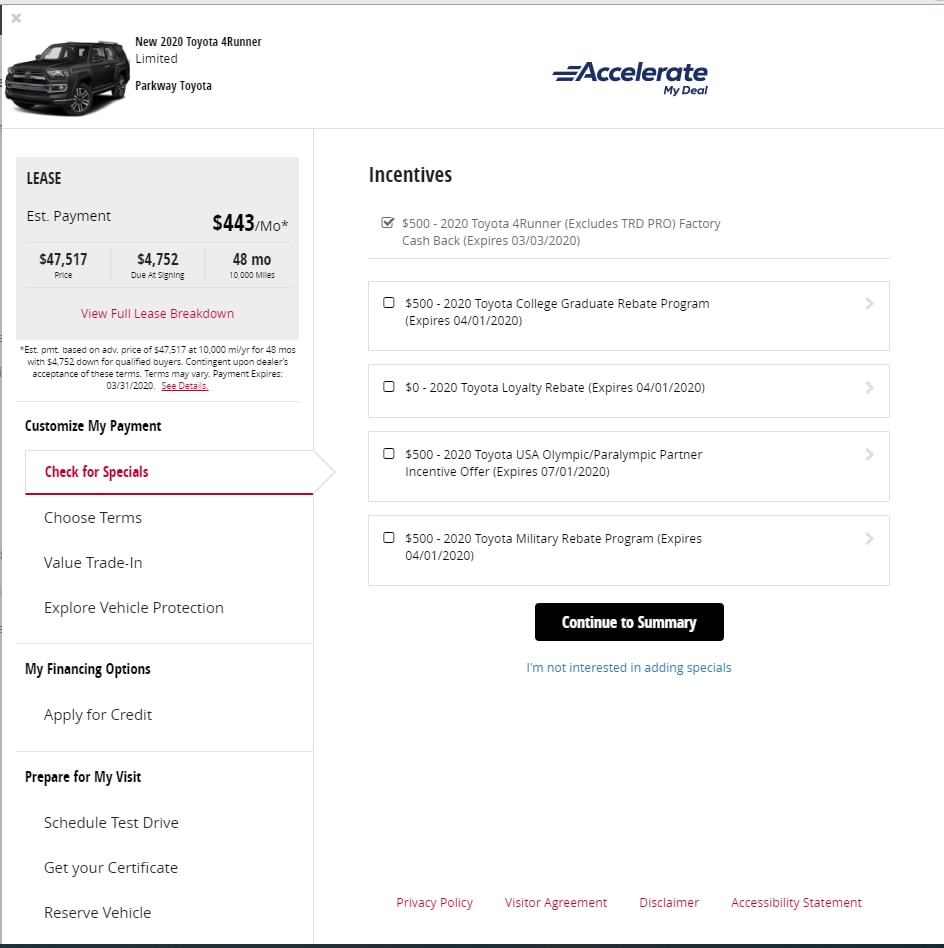Click the Accelerate My Deal logo
This screenshot has height=948, width=944.
[630, 79]
